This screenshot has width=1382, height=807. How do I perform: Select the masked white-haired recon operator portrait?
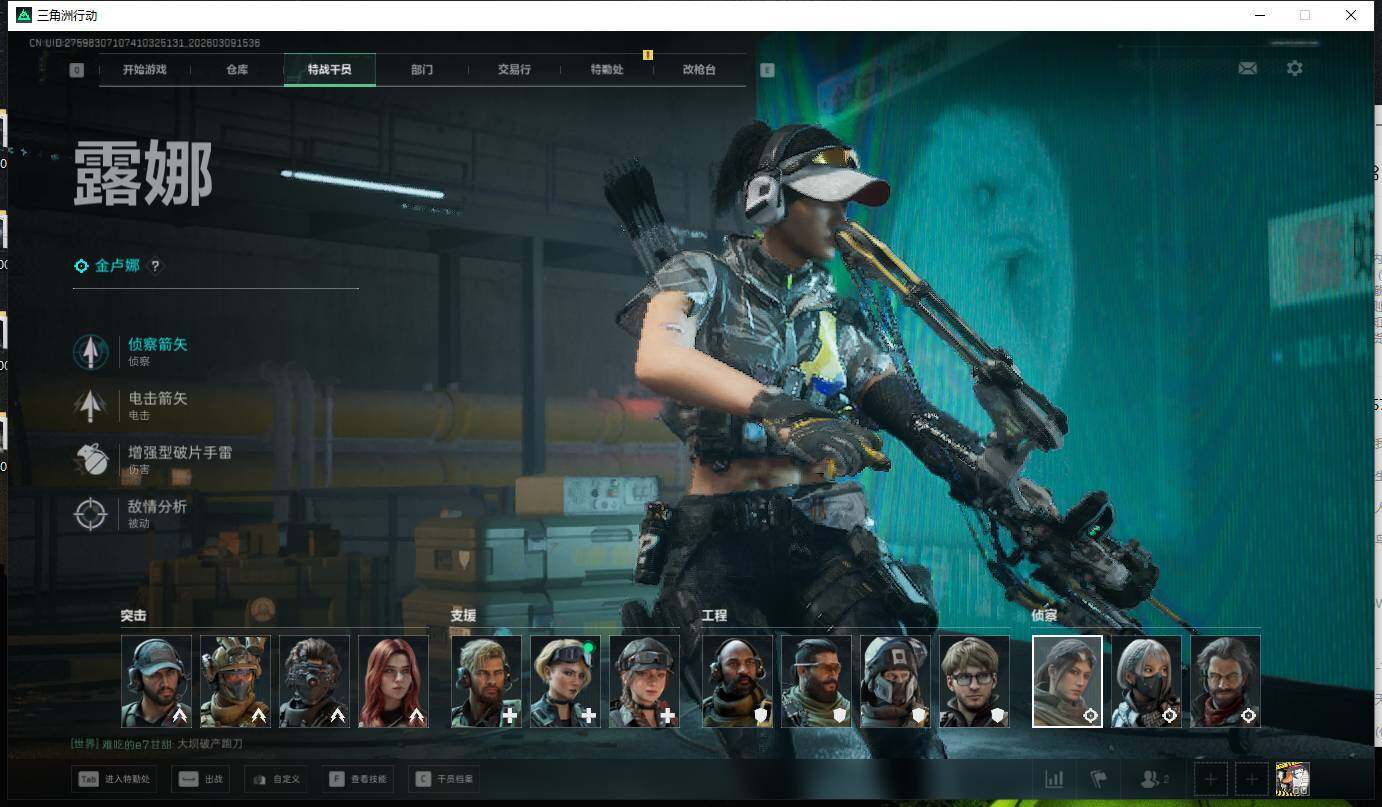[x=1146, y=681]
